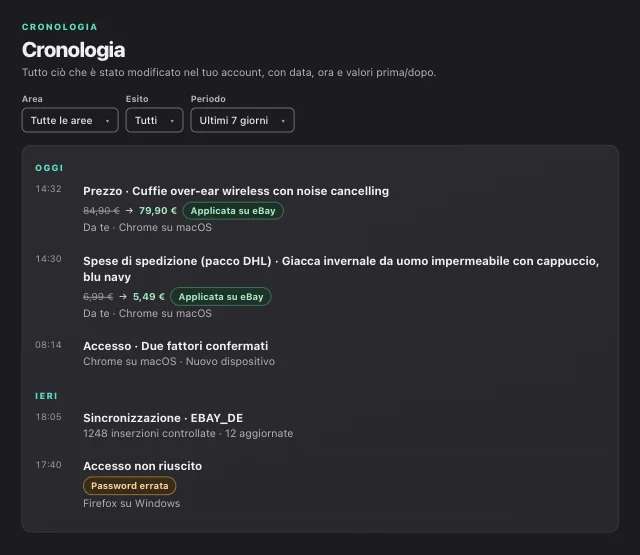Click 'Applicata su eBay' badge for the Cuffie price change
This screenshot has height=555, width=640.
pyautogui.click(x=233, y=211)
